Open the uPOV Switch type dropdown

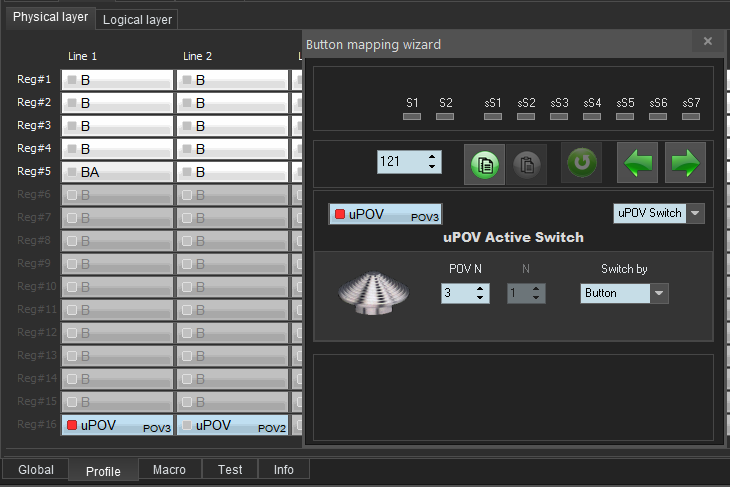click(696, 213)
